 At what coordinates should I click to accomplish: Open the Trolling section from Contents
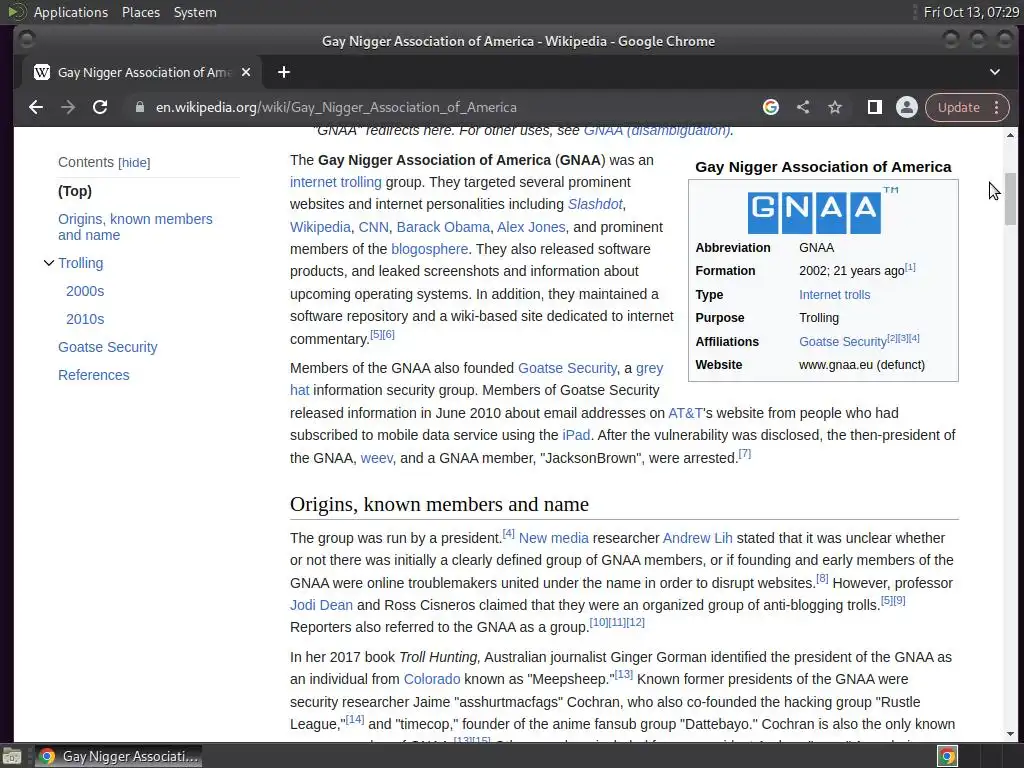pyautogui.click(x=80, y=263)
